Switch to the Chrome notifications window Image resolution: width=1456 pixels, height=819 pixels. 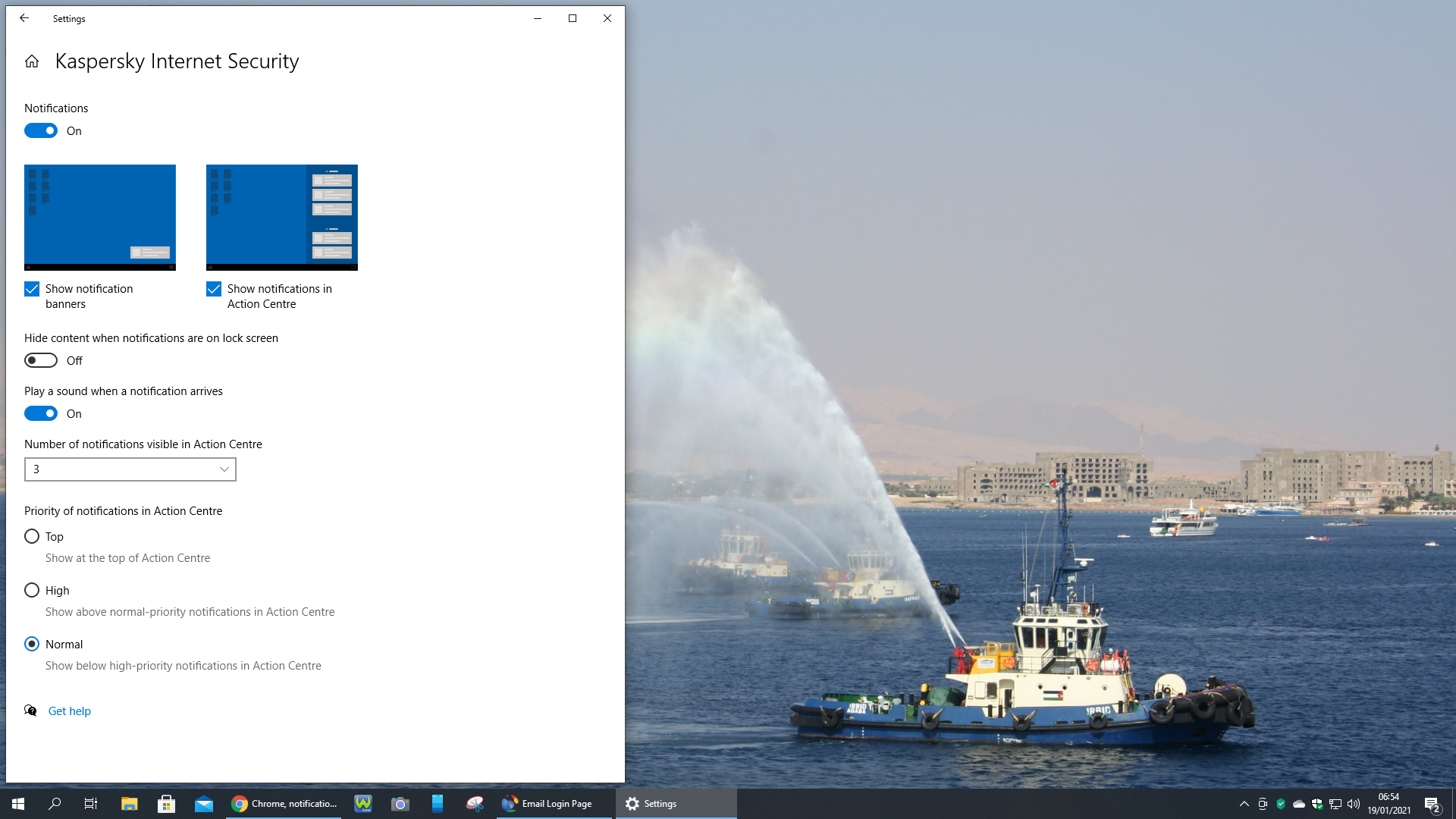tap(284, 804)
